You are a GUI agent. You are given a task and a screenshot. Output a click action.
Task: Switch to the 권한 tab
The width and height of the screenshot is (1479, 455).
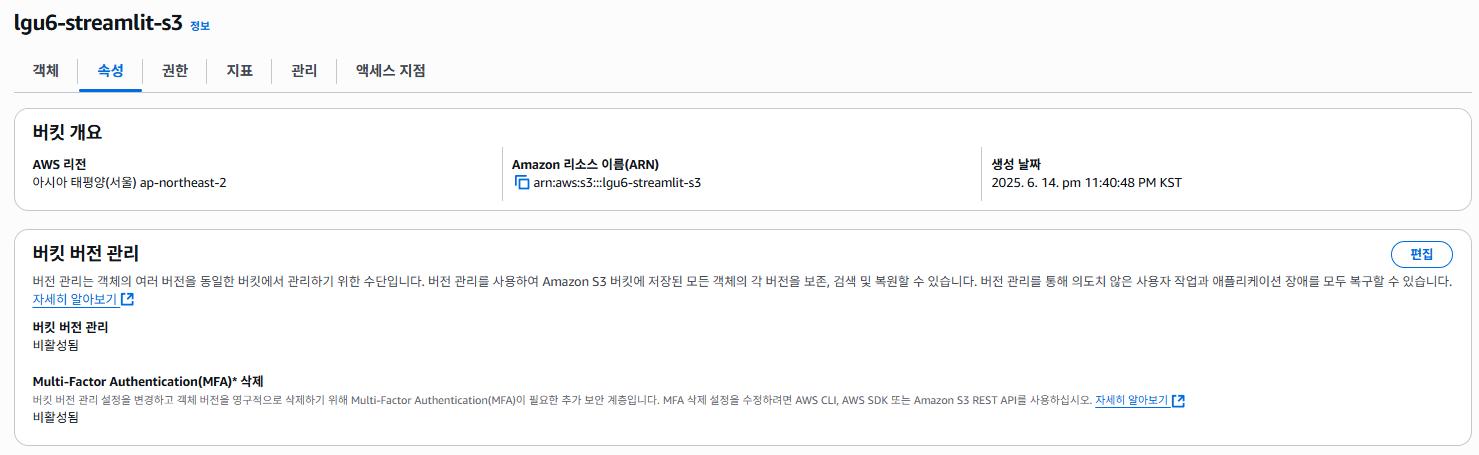pyautogui.click(x=174, y=71)
